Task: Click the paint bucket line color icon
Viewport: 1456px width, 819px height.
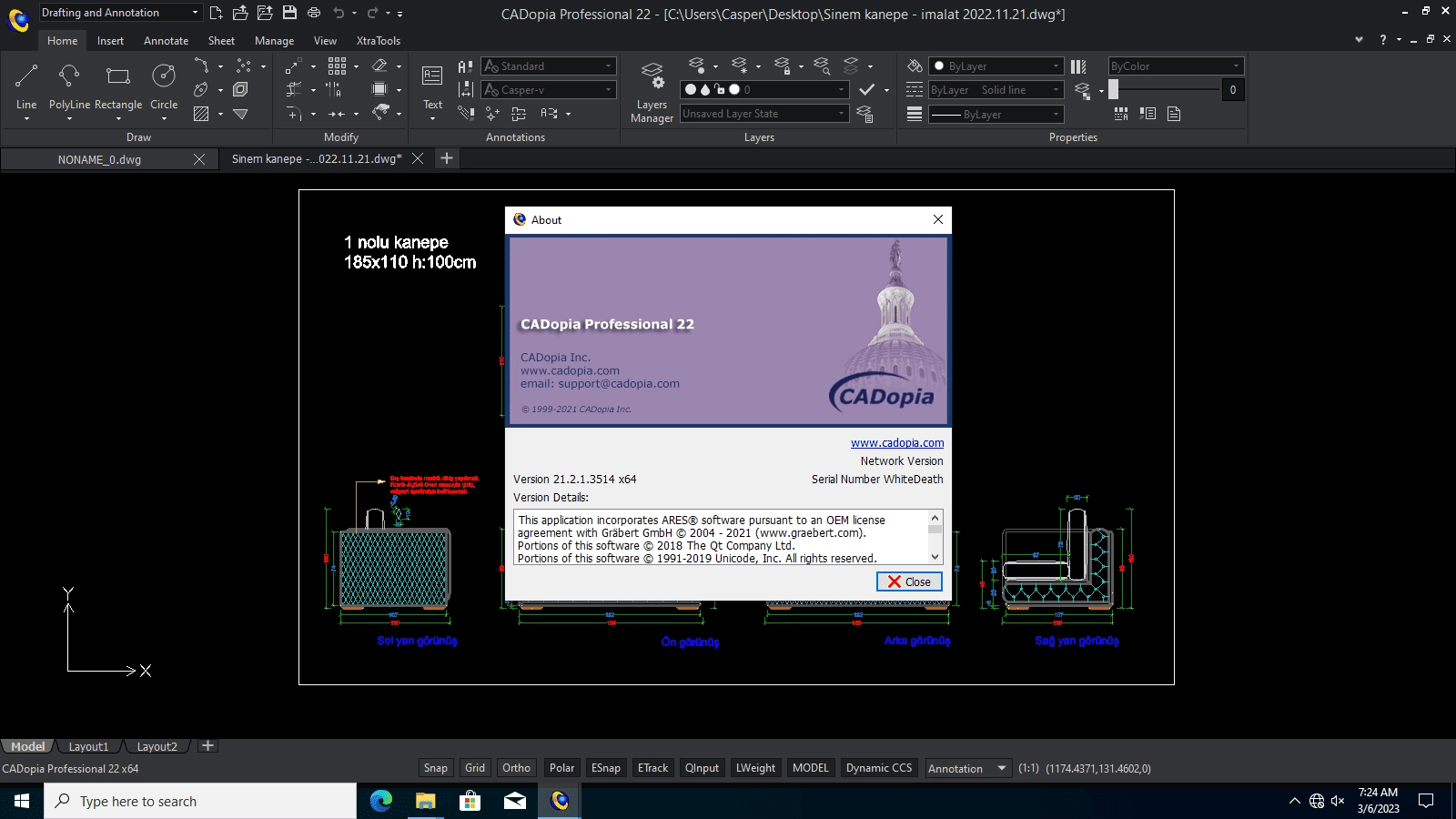Action: [x=915, y=66]
